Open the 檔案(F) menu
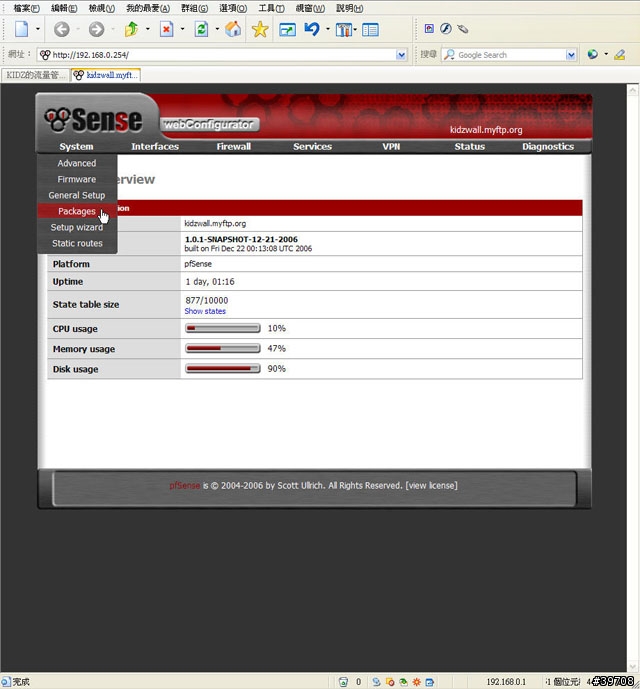Viewport: 640px width, 689px height. [26, 8]
